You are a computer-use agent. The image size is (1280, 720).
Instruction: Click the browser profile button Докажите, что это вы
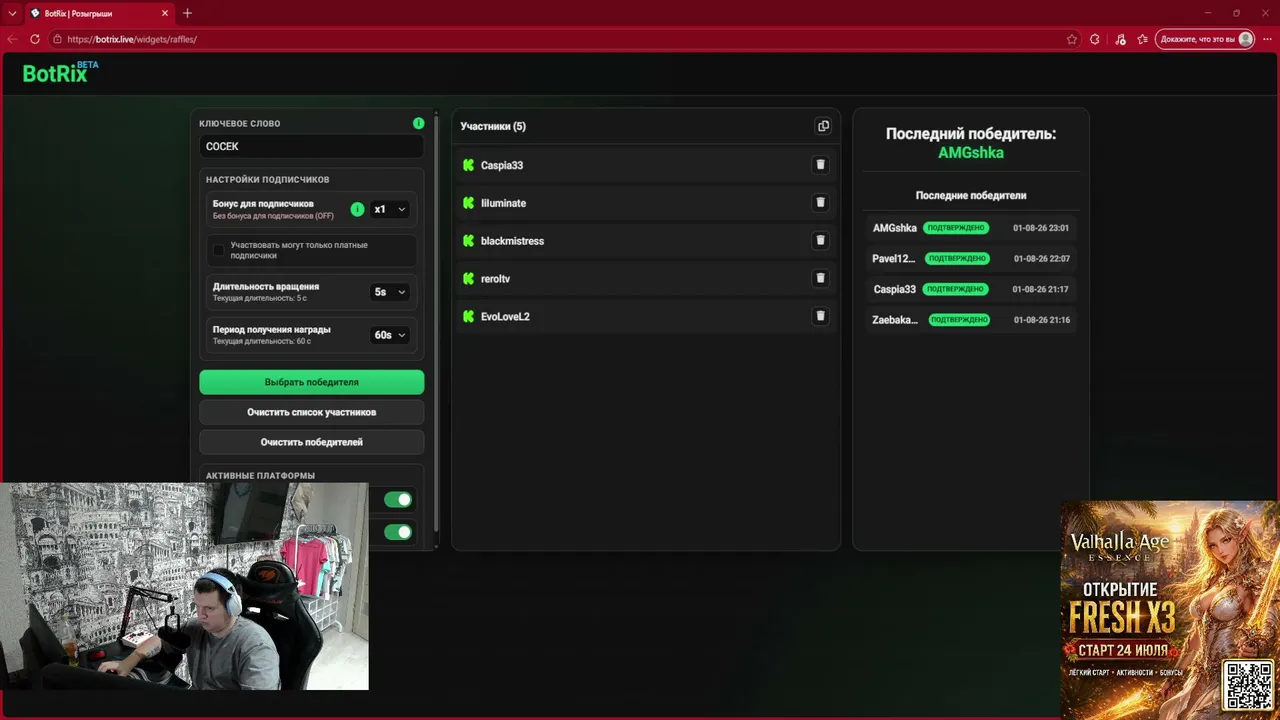(1205, 39)
